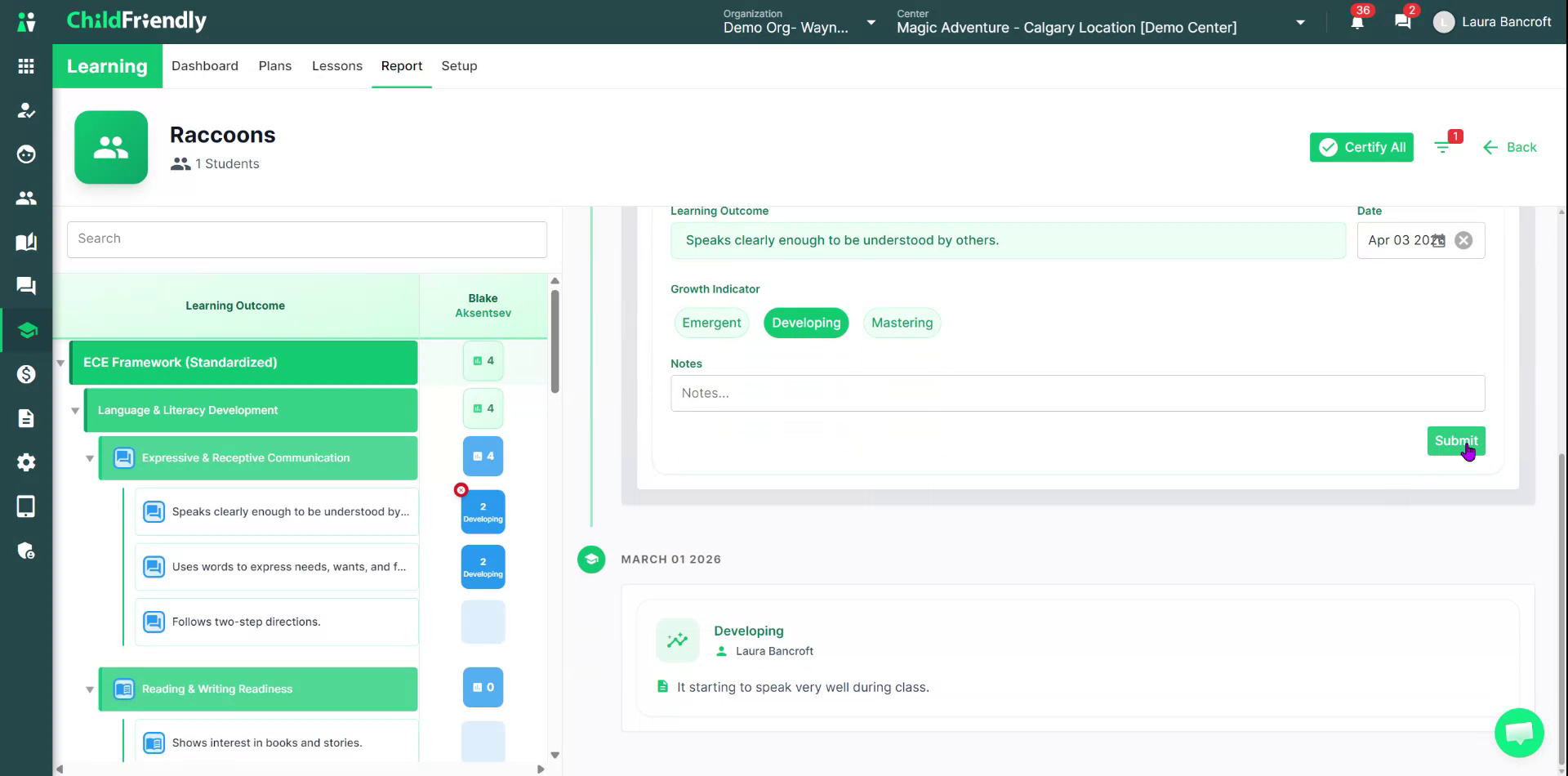This screenshot has height=776, width=1568.
Task: Open the calendar date picker icon
Action: [x=1439, y=240]
